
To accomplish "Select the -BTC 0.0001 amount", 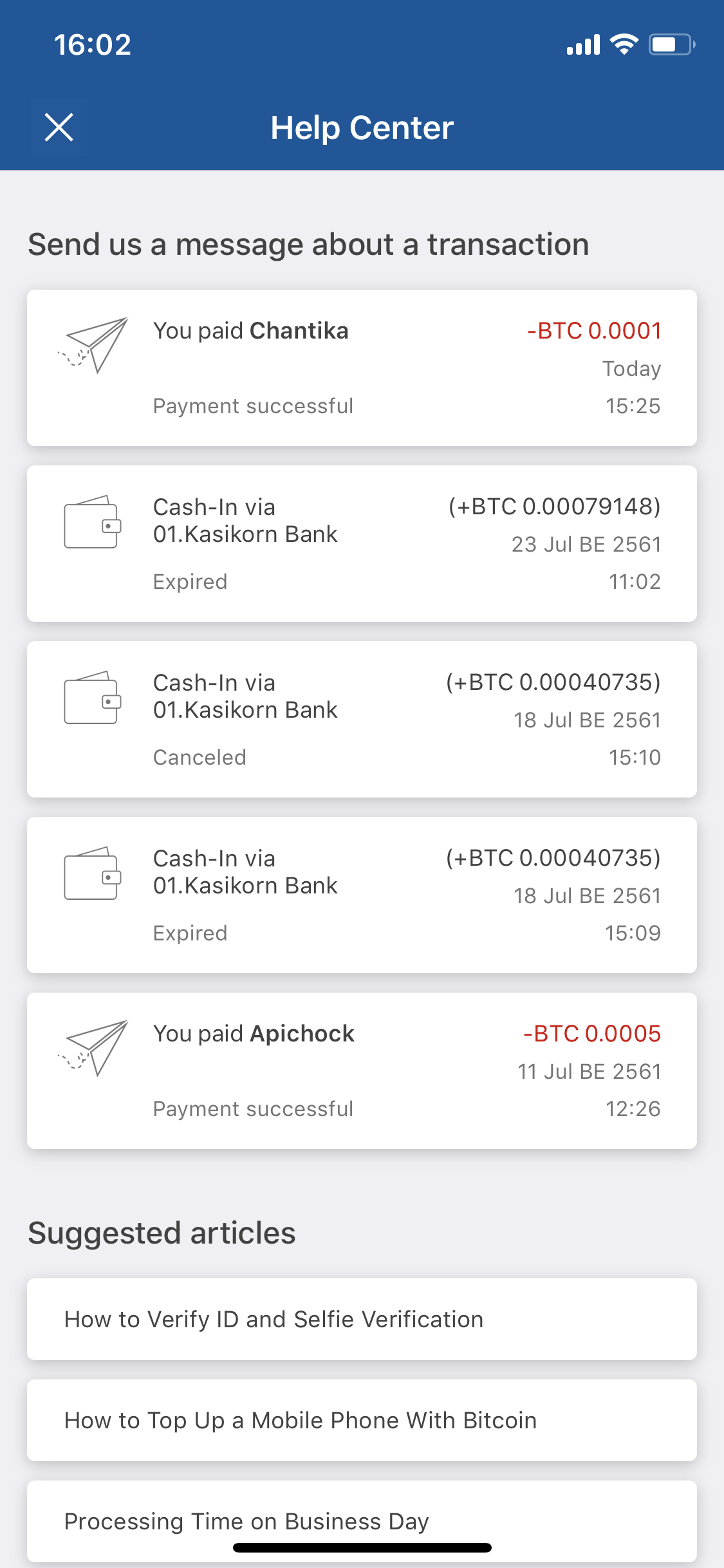I will [x=595, y=331].
